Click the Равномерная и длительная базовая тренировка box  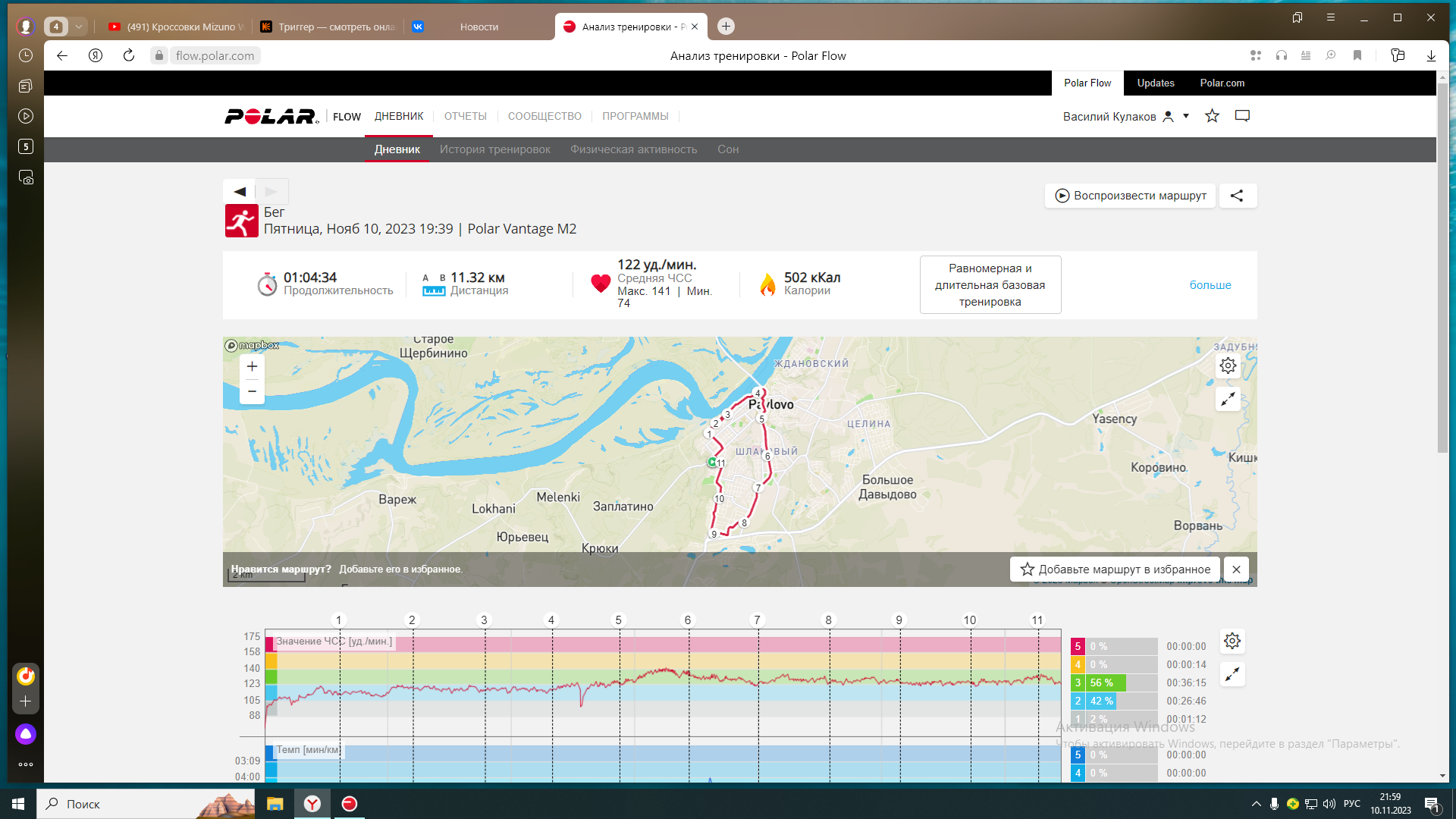(x=990, y=285)
